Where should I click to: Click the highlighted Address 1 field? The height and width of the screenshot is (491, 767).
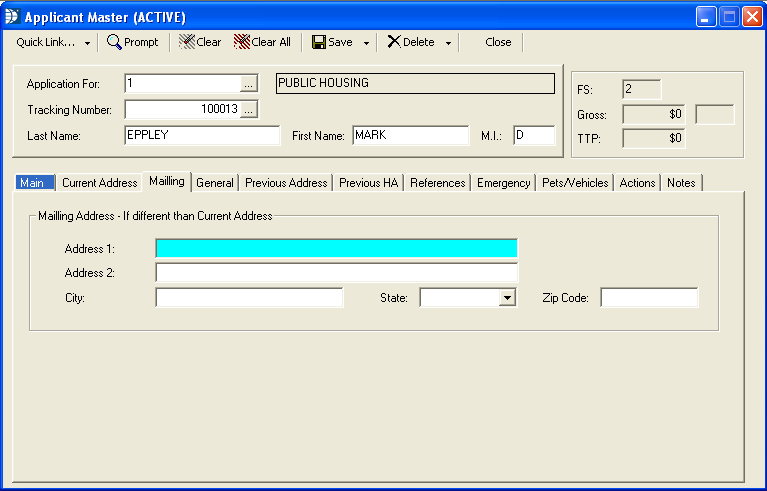pyautogui.click(x=336, y=249)
